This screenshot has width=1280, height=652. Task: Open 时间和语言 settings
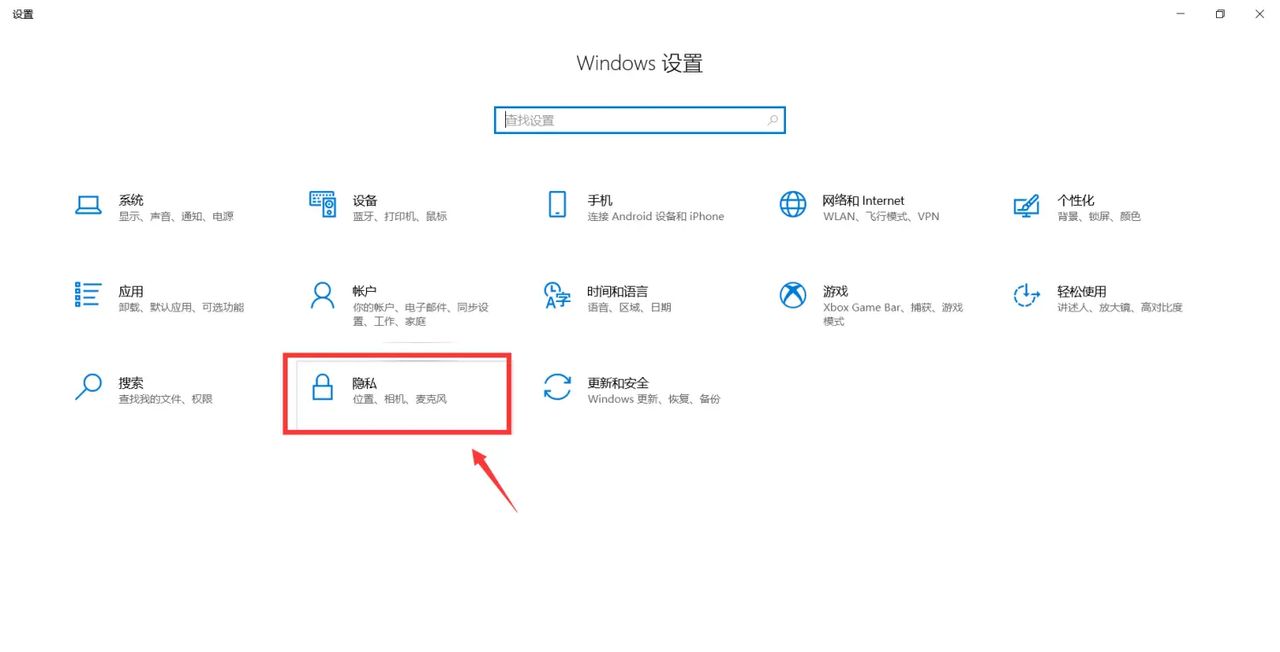tap(557, 295)
